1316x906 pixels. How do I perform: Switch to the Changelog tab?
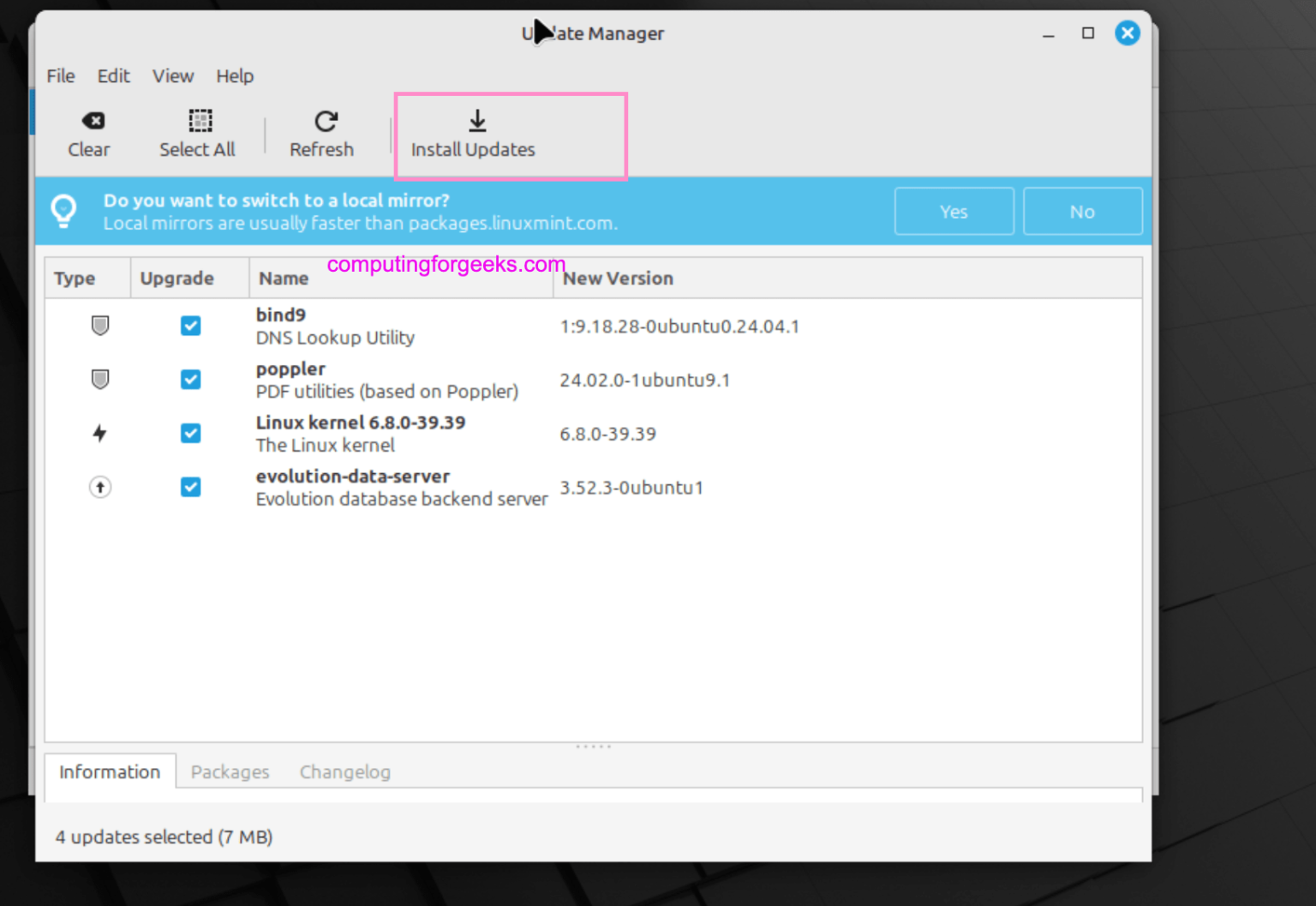(344, 772)
